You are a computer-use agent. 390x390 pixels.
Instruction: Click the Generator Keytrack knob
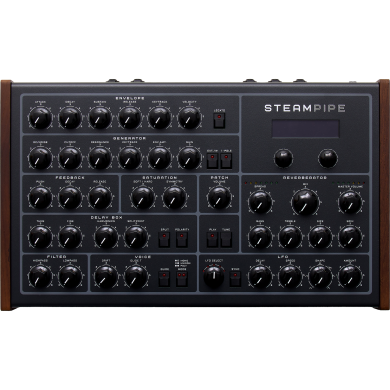[130, 158]
